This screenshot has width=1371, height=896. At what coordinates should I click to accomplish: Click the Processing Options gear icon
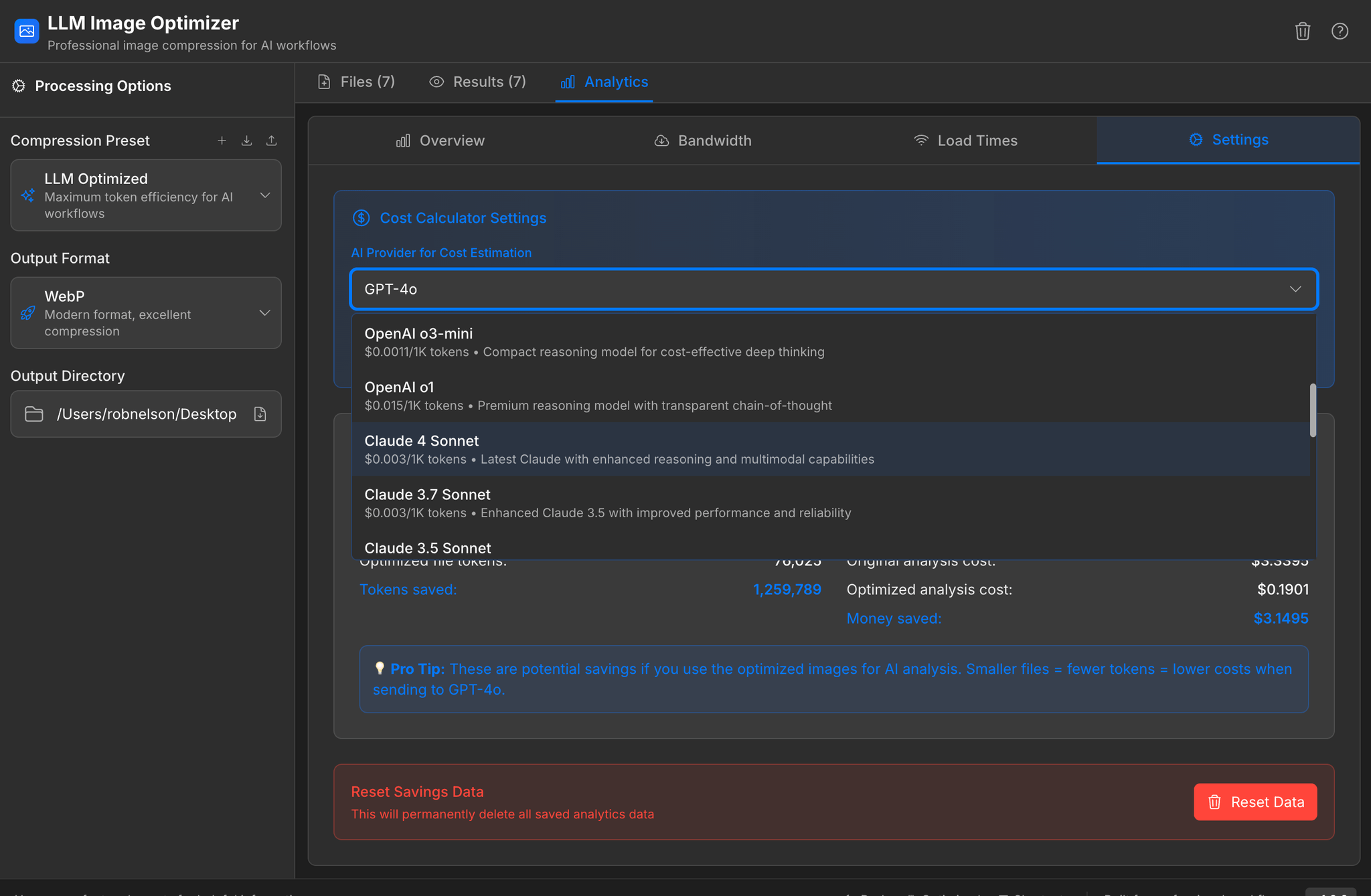point(19,86)
